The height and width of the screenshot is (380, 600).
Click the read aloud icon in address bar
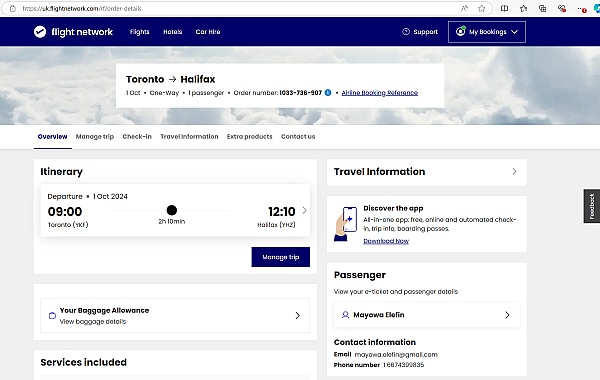(x=464, y=8)
